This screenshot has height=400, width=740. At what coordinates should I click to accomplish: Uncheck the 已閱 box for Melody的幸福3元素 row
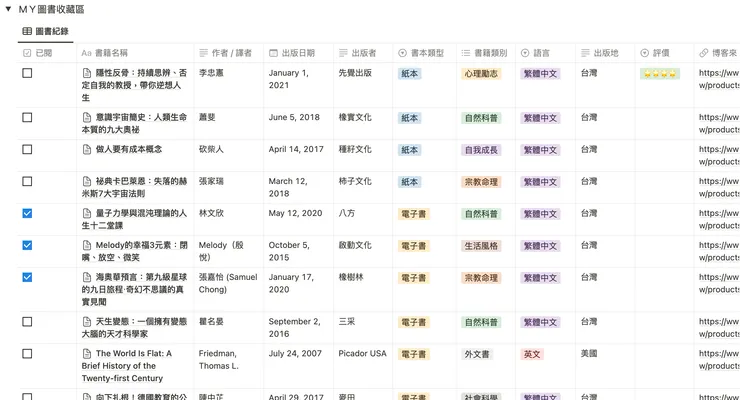coord(27,245)
